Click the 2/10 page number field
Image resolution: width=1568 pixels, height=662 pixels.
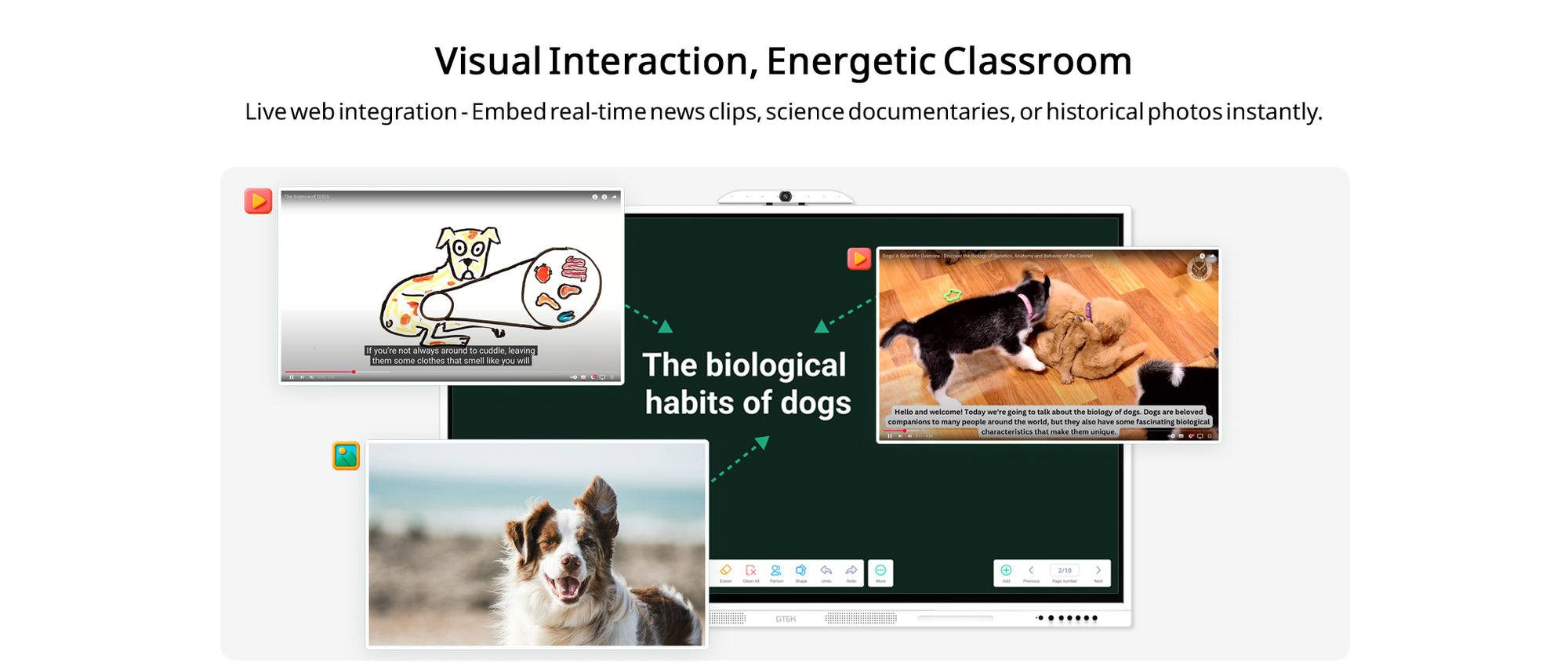[1065, 570]
